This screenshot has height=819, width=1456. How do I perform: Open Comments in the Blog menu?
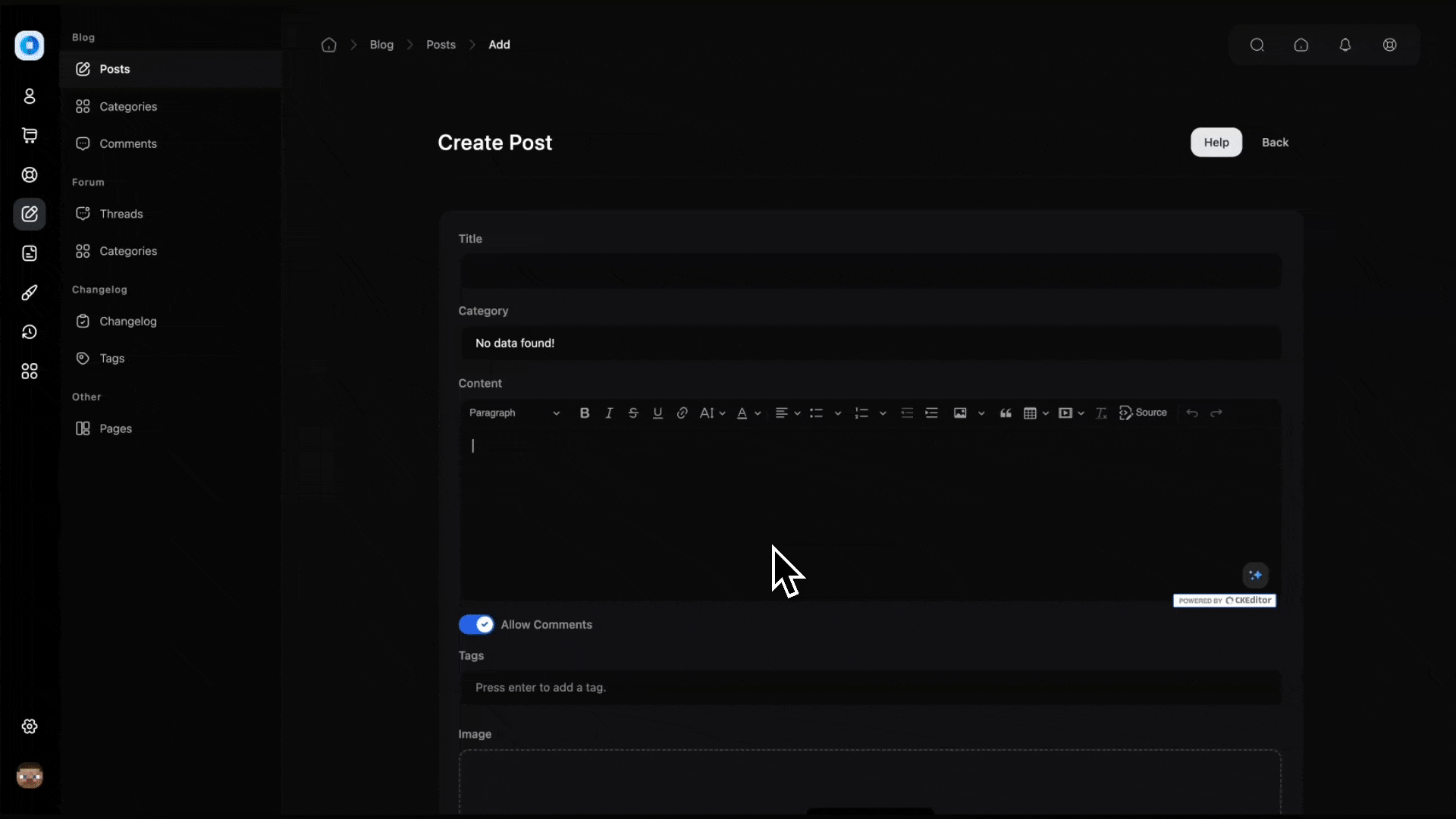coord(128,144)
